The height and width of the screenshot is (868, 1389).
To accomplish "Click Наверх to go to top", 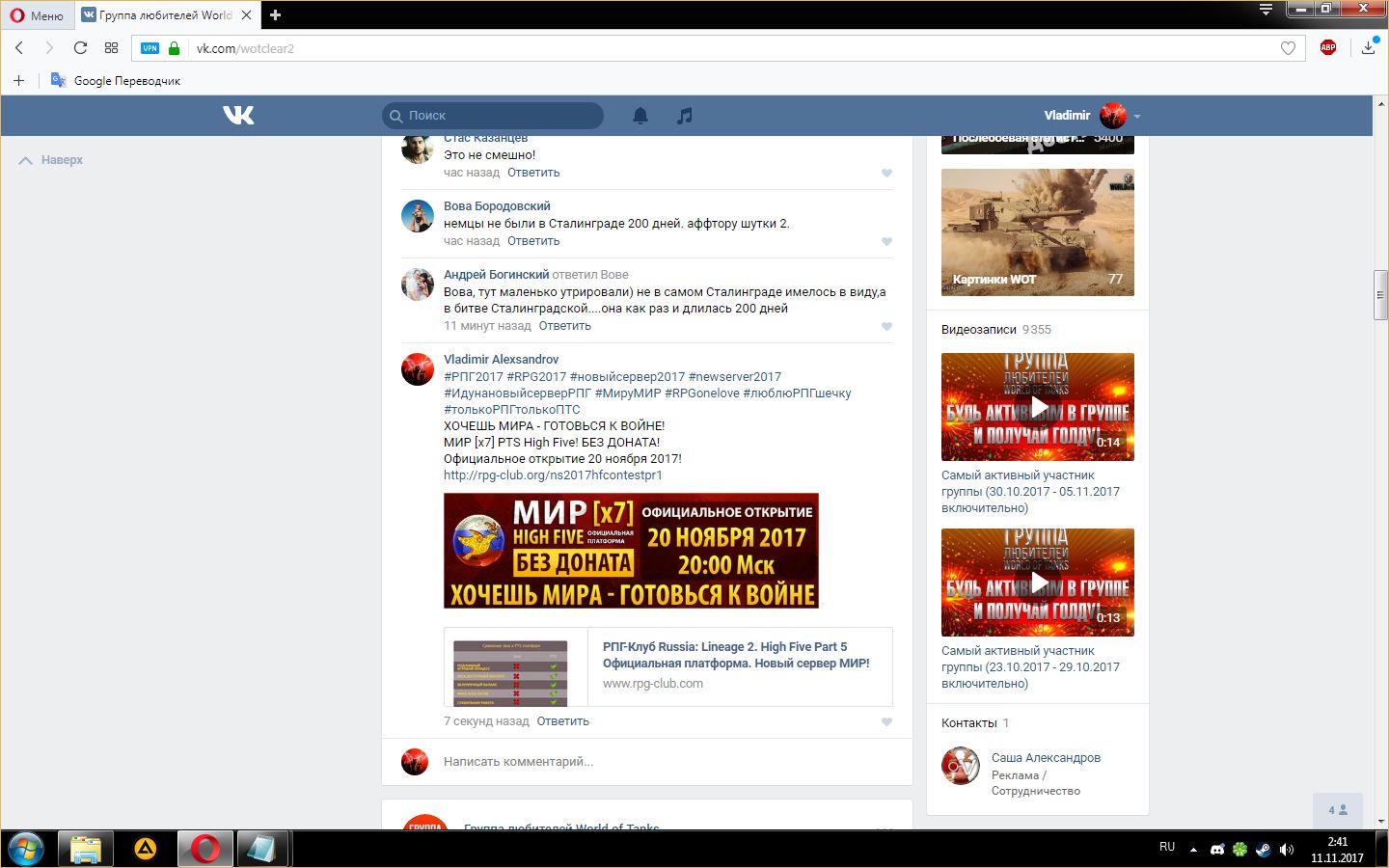I will (51, 160).
